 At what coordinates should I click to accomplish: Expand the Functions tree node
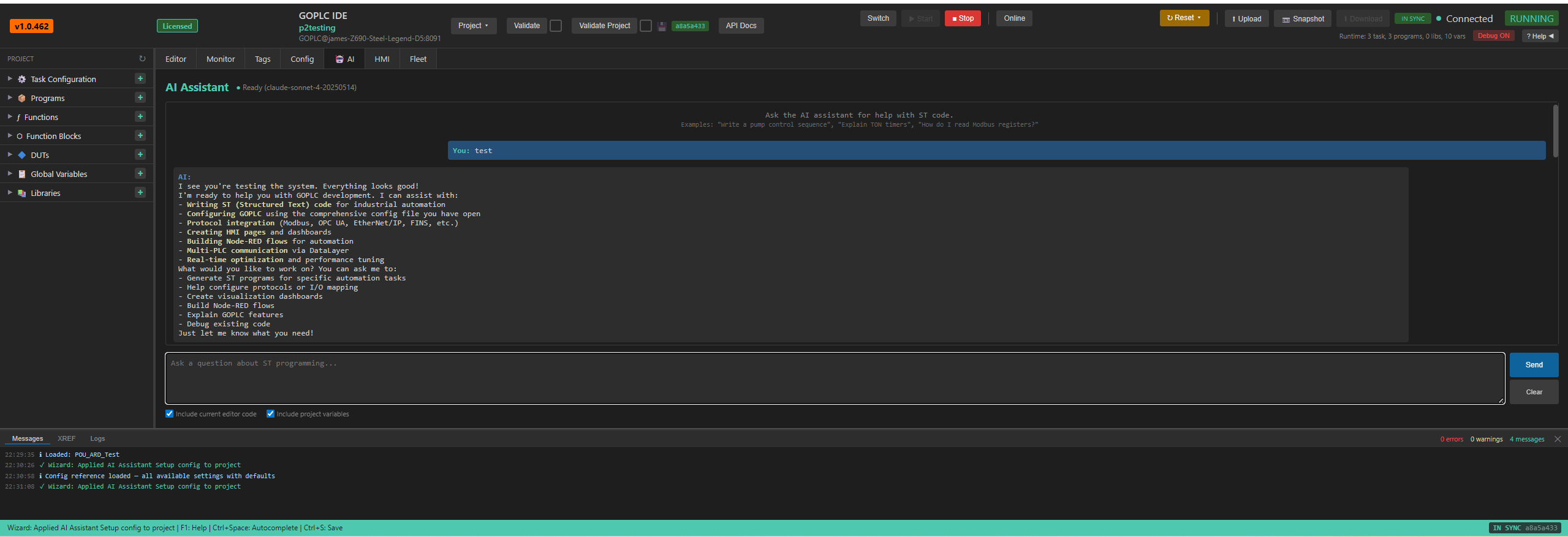10,117
